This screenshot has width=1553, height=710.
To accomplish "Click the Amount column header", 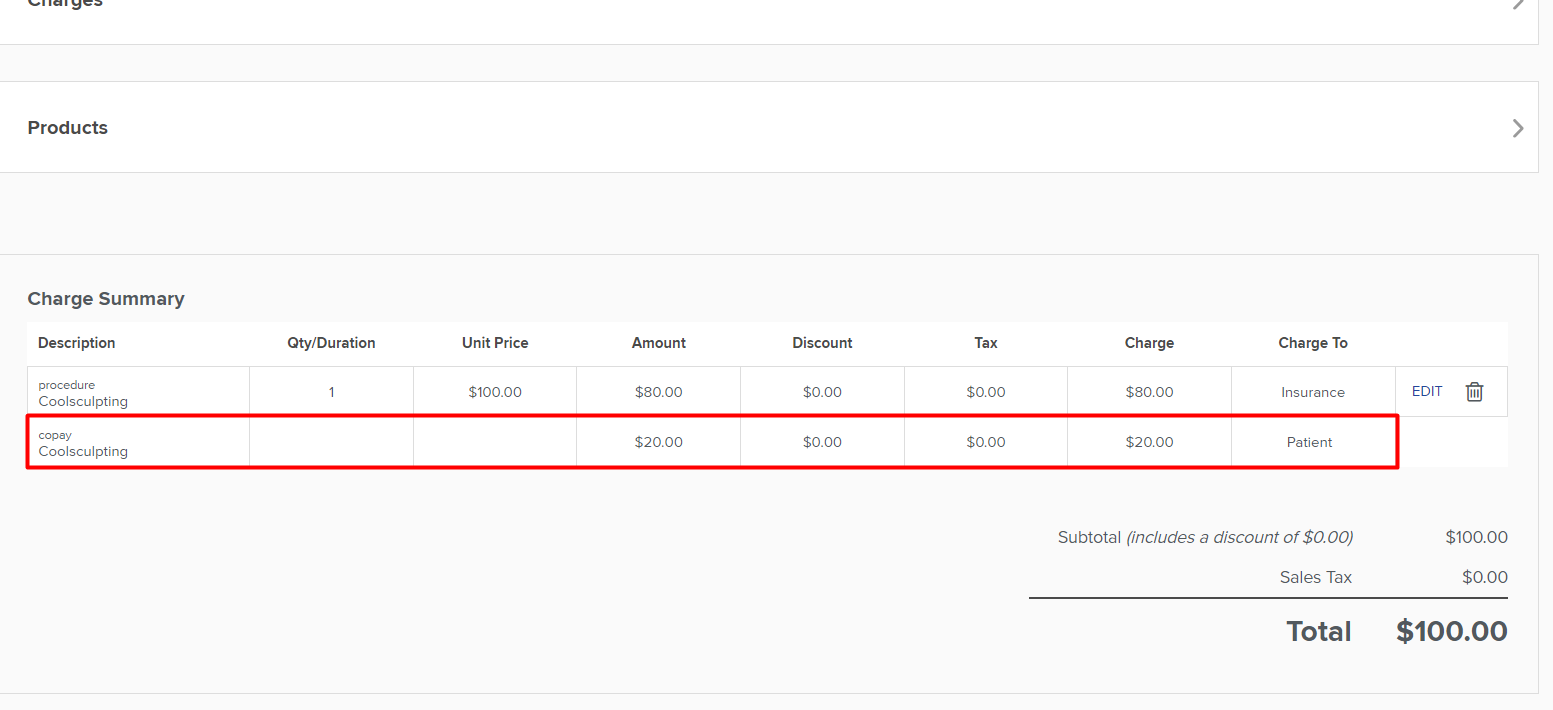I will pyautogui.click(x=659, y=343).
